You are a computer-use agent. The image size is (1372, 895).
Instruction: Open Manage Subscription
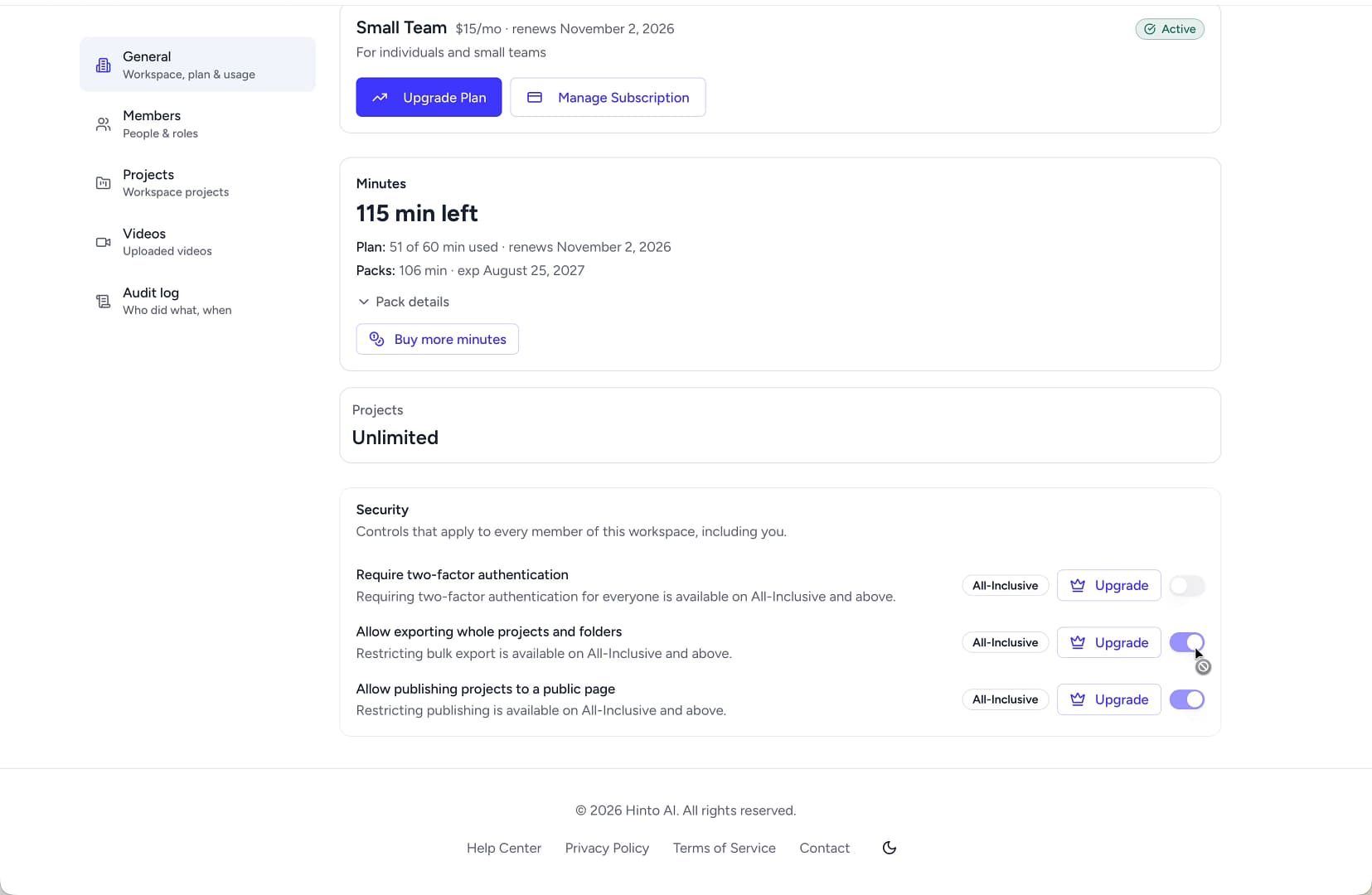click(608, 97)
